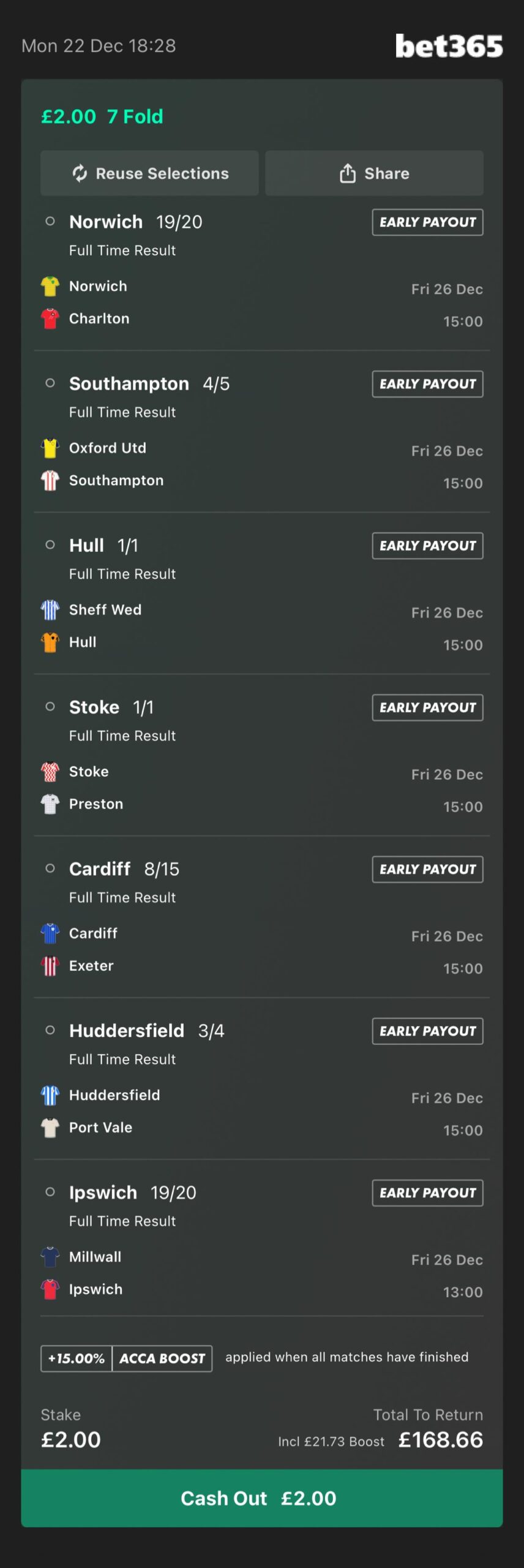
Task: Click Norwich's yellow shirt icon
Action: [50, 286]
